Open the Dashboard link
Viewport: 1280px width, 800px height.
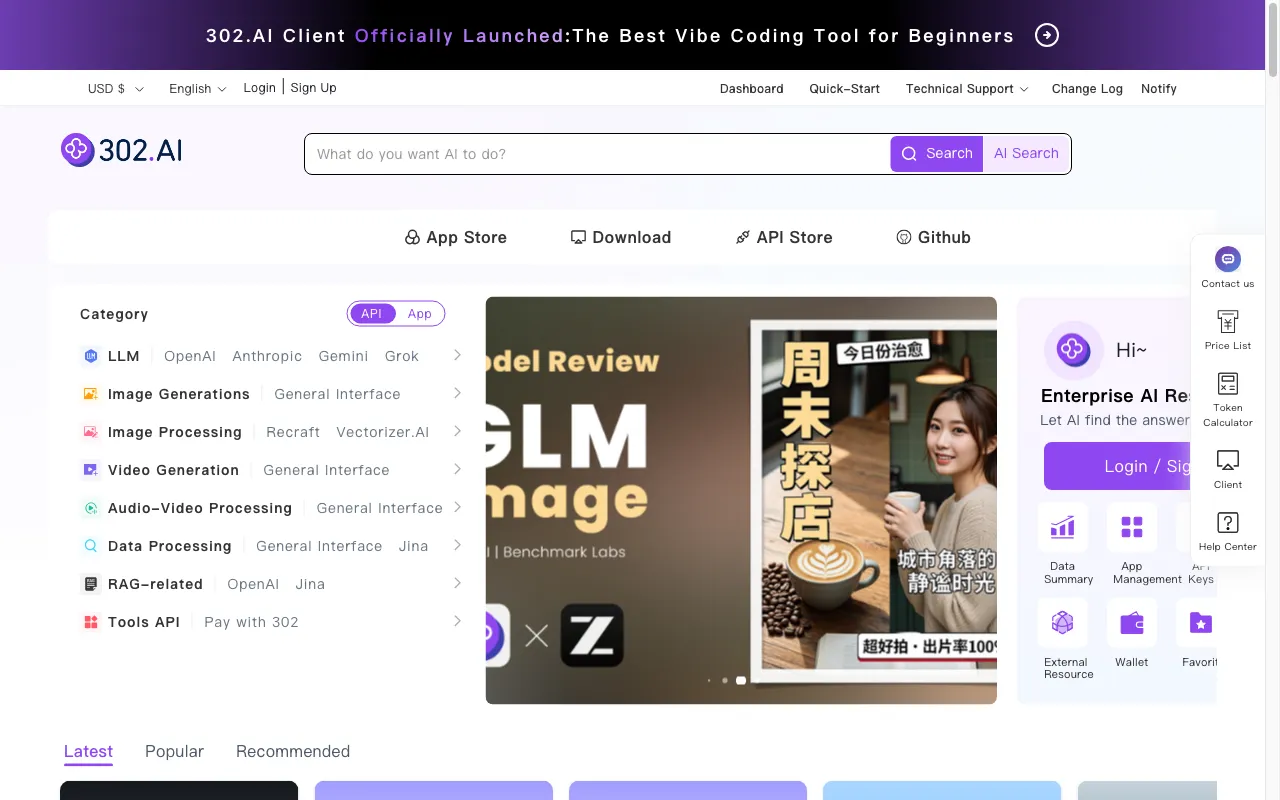pyautogui.click(x=751, y=89)
